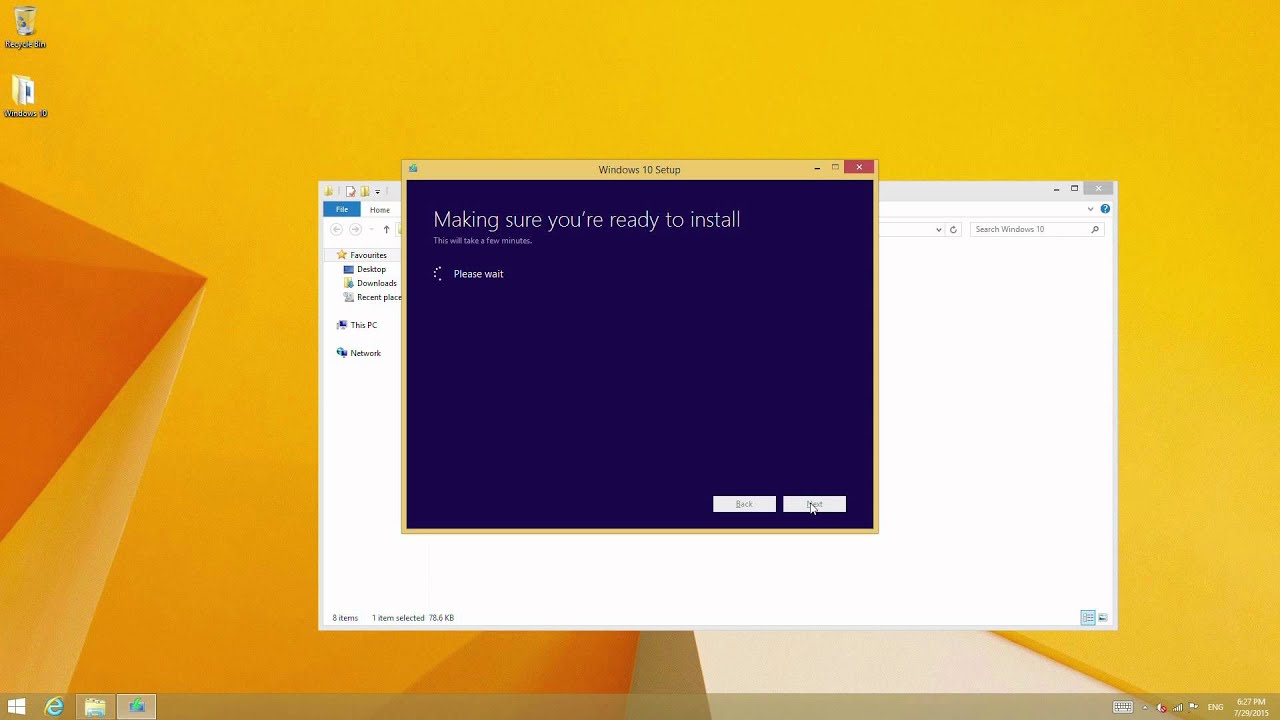Select Favourites in the navigation pane

tap(368, 255)
